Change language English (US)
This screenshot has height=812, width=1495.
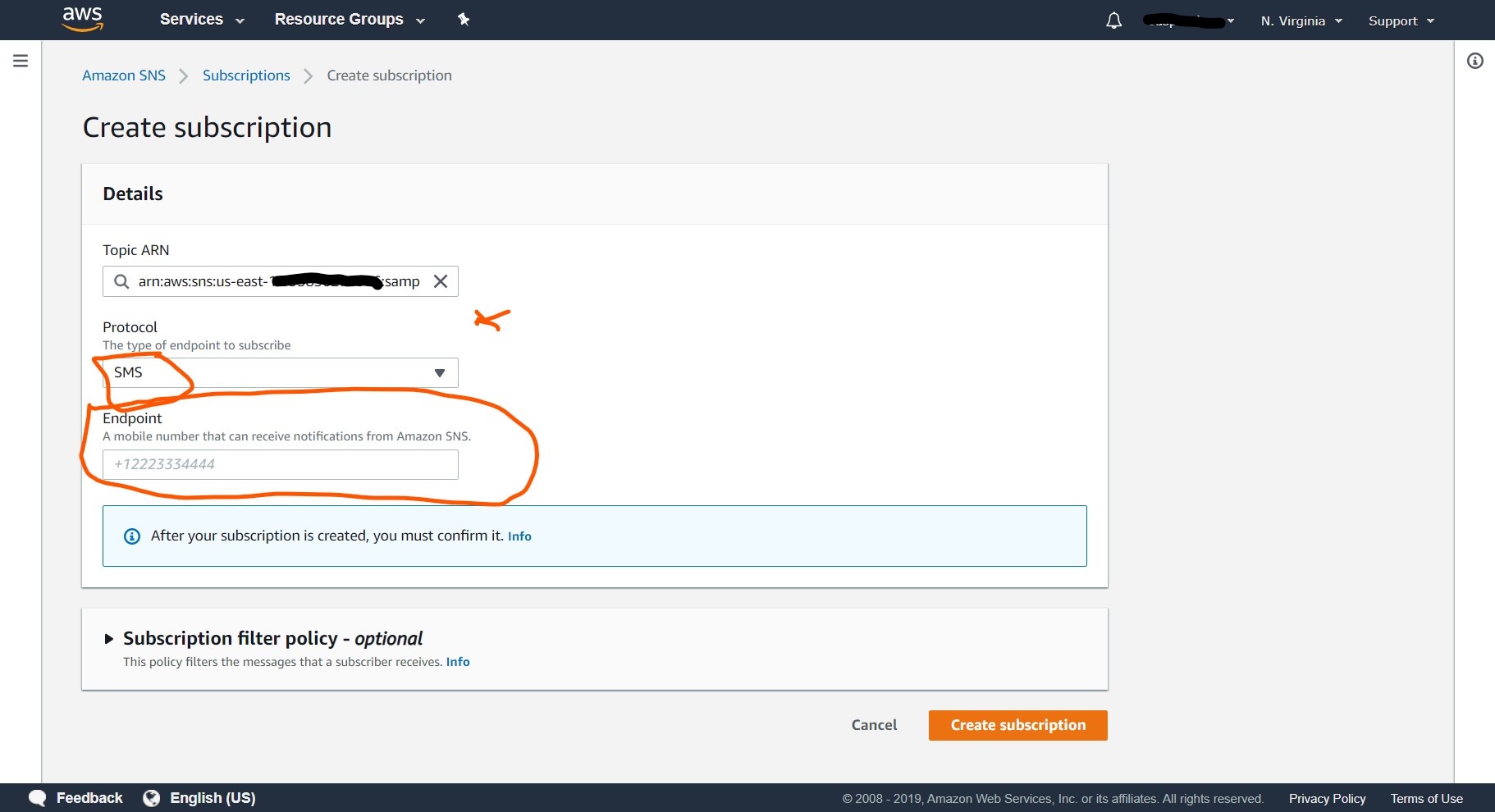pyautogui.click(x=213, y=798)
